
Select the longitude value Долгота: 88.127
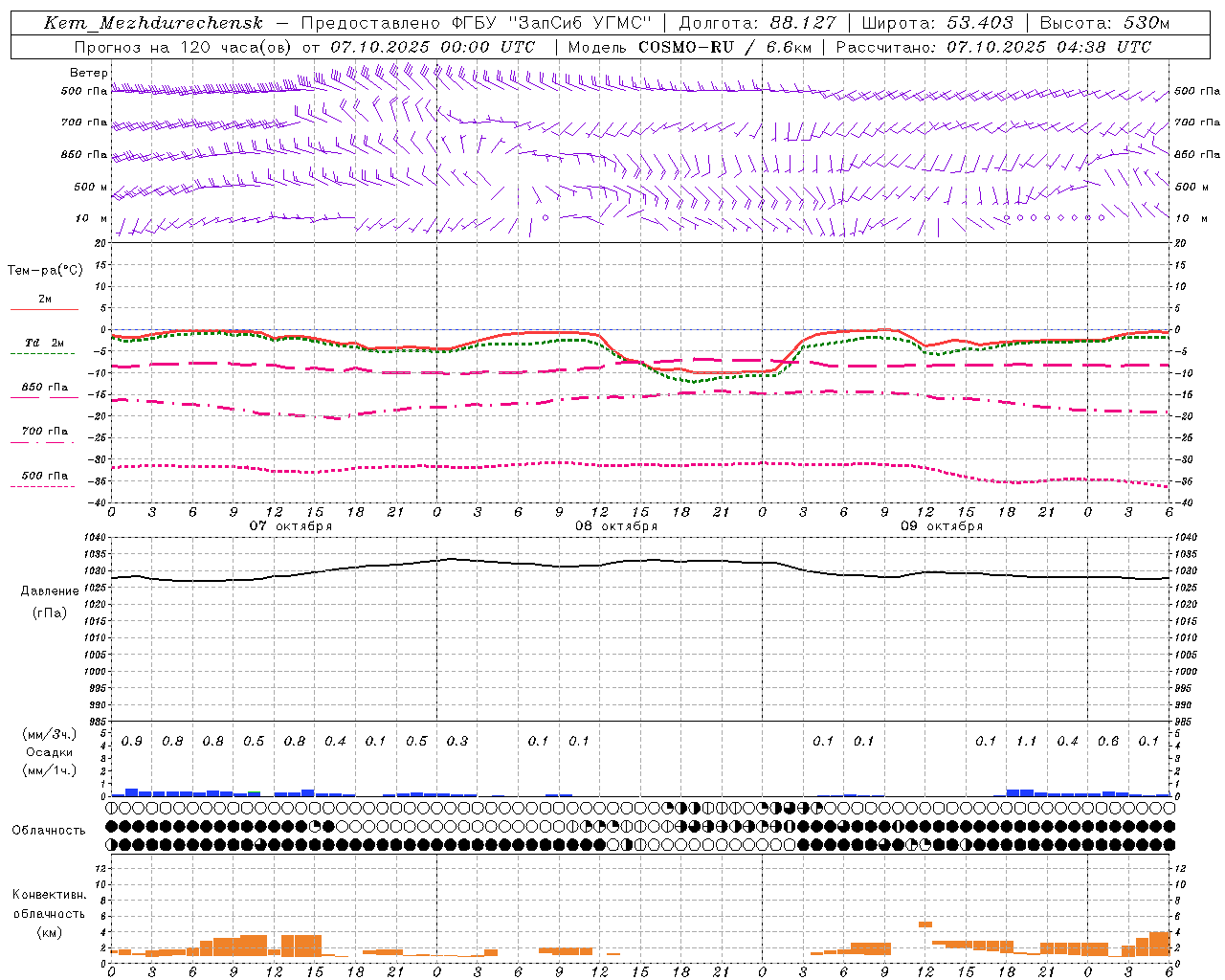tap(757, 23)
